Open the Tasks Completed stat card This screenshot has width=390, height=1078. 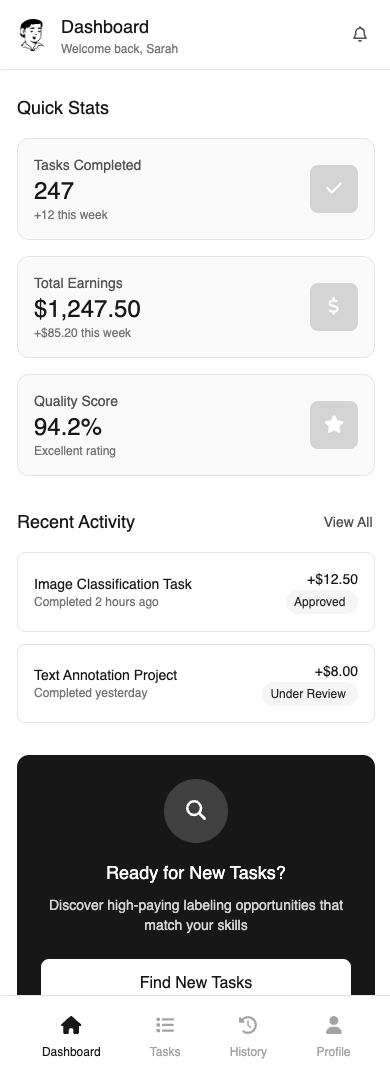(196, 189)
